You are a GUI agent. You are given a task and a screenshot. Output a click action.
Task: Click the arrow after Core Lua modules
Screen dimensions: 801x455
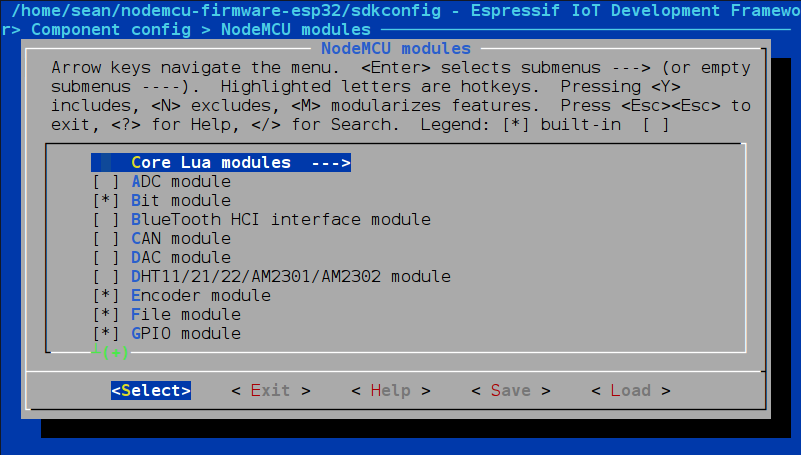click(x=331, y=163)
